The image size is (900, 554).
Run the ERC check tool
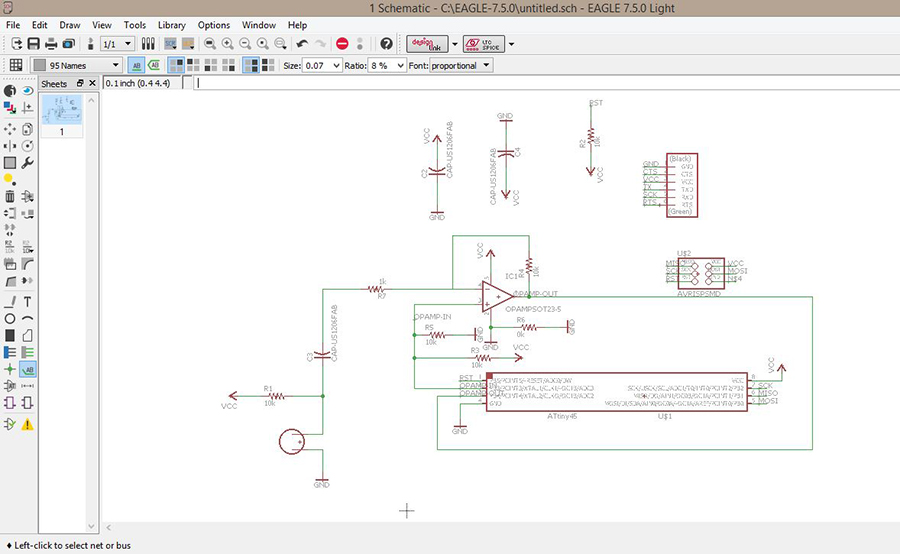click(x=10, y=424)
